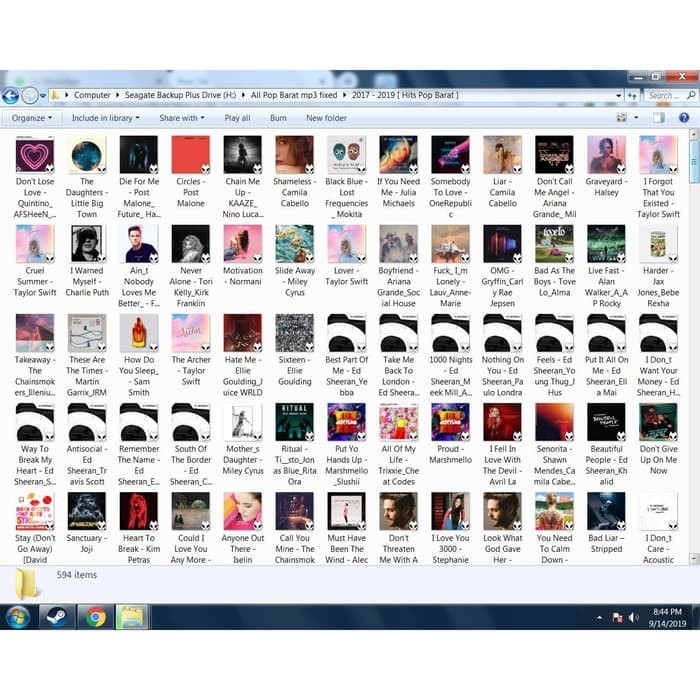Click the Back navigation arrow
Viewport: 700px width, 700px height.
coord(11,96)
